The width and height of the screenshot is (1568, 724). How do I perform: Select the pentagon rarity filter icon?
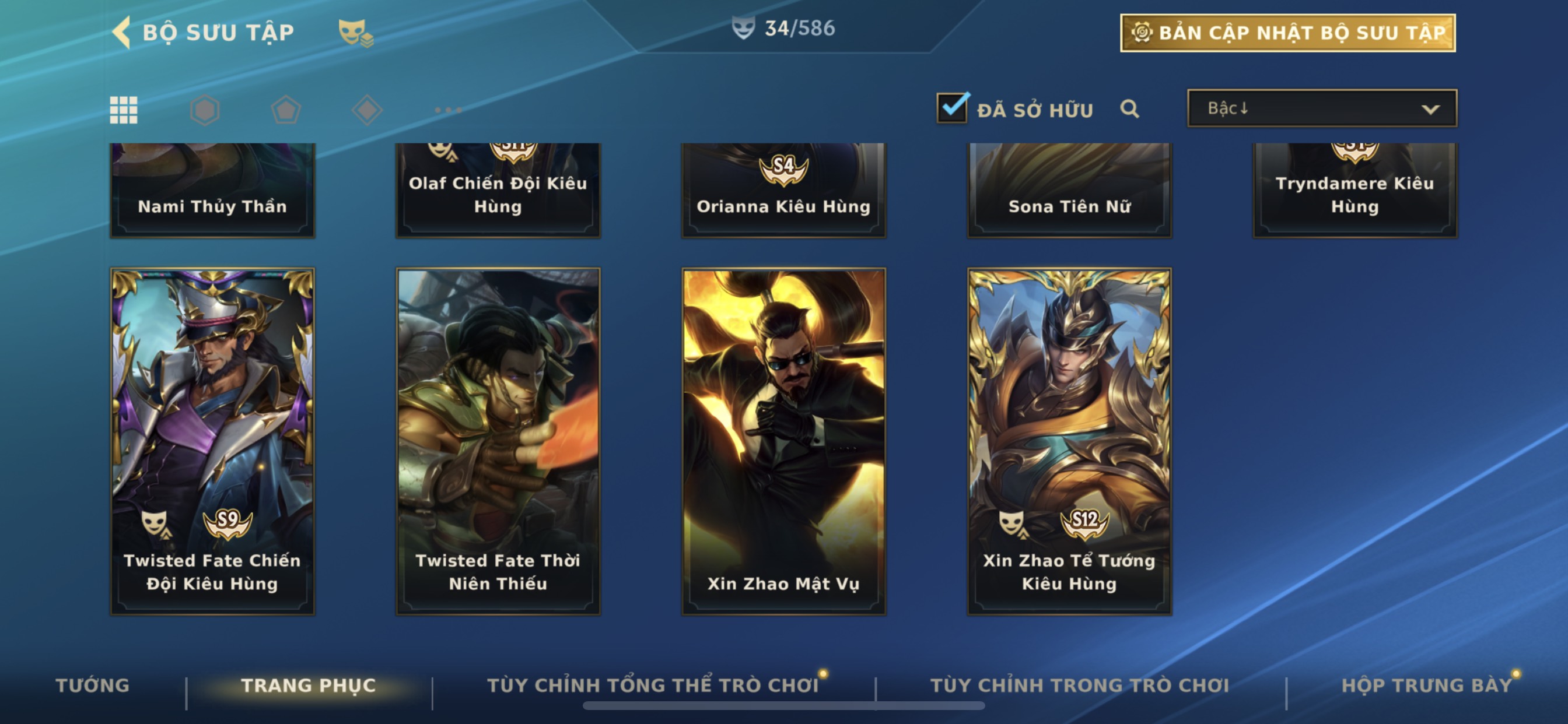(x=285, y=110)
